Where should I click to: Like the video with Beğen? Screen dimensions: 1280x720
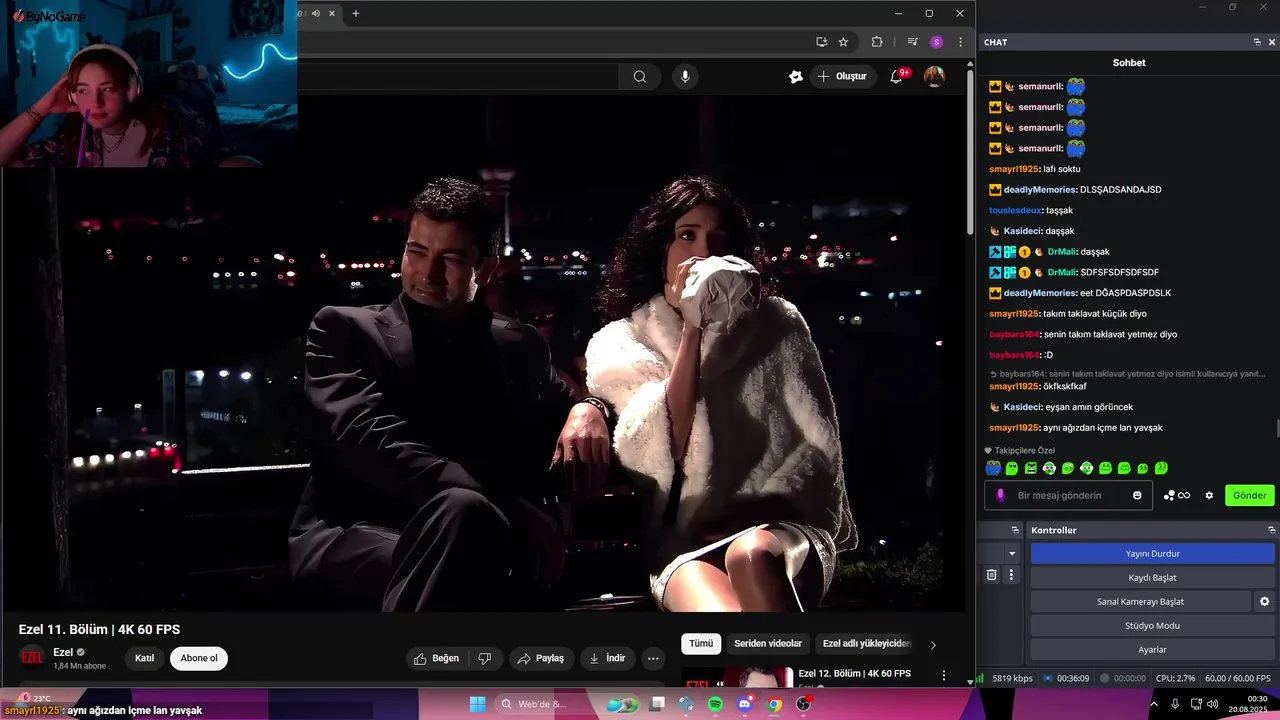437,658
